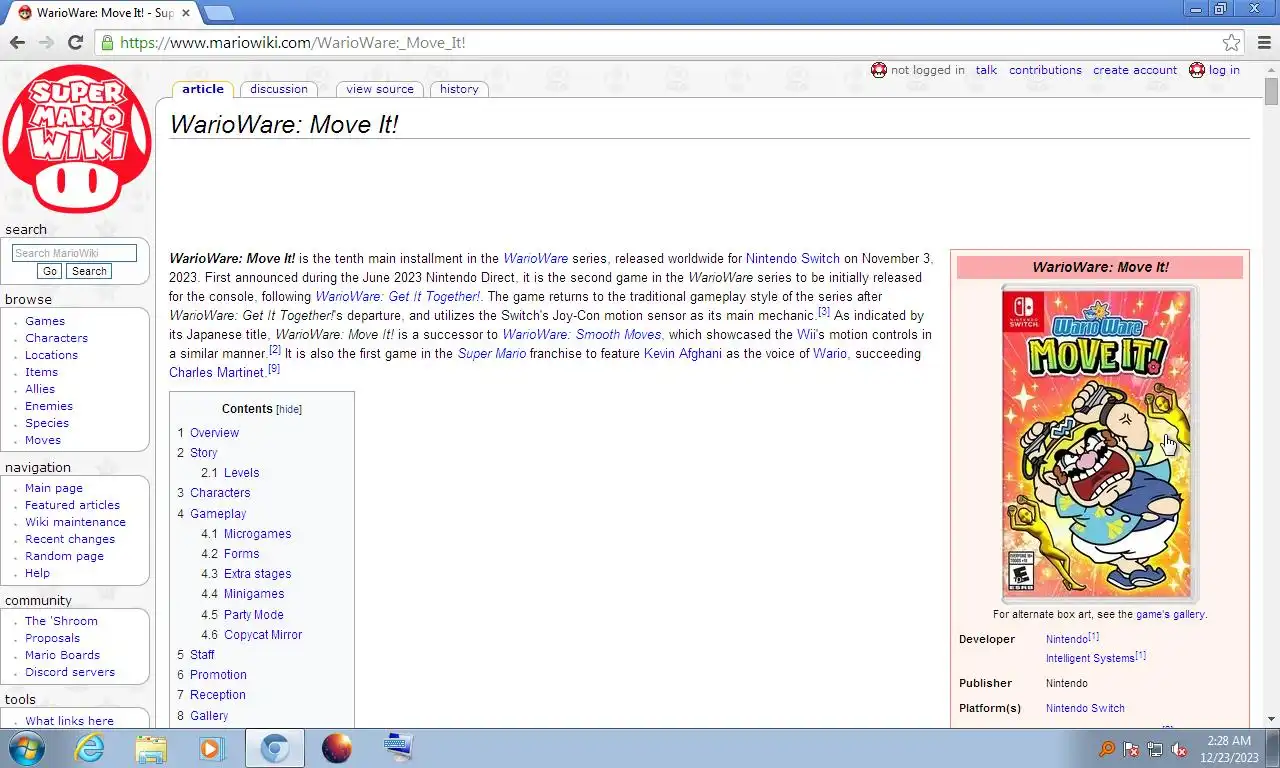Viewport: 1280px width, 768px height.
Task: Click the page vertical scrollbar down arrow
Action: [1271, 719]
